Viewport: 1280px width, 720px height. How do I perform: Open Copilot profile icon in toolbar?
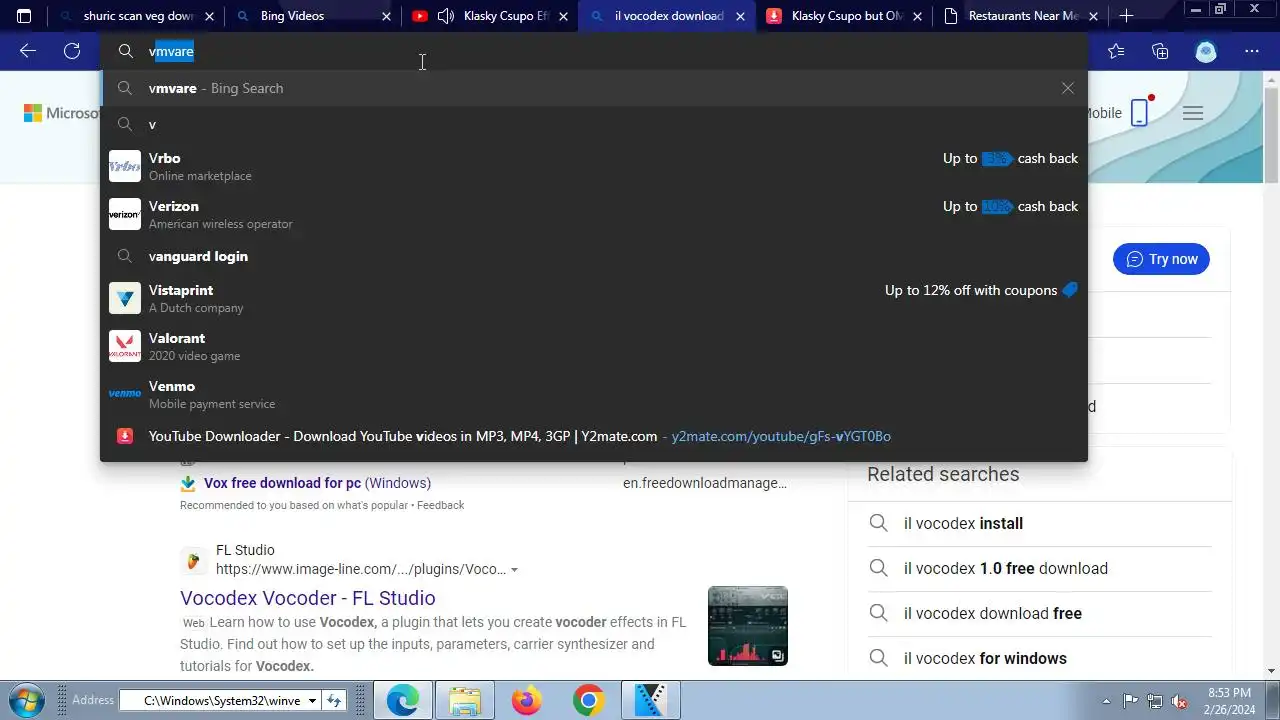tap(1206, 52)
